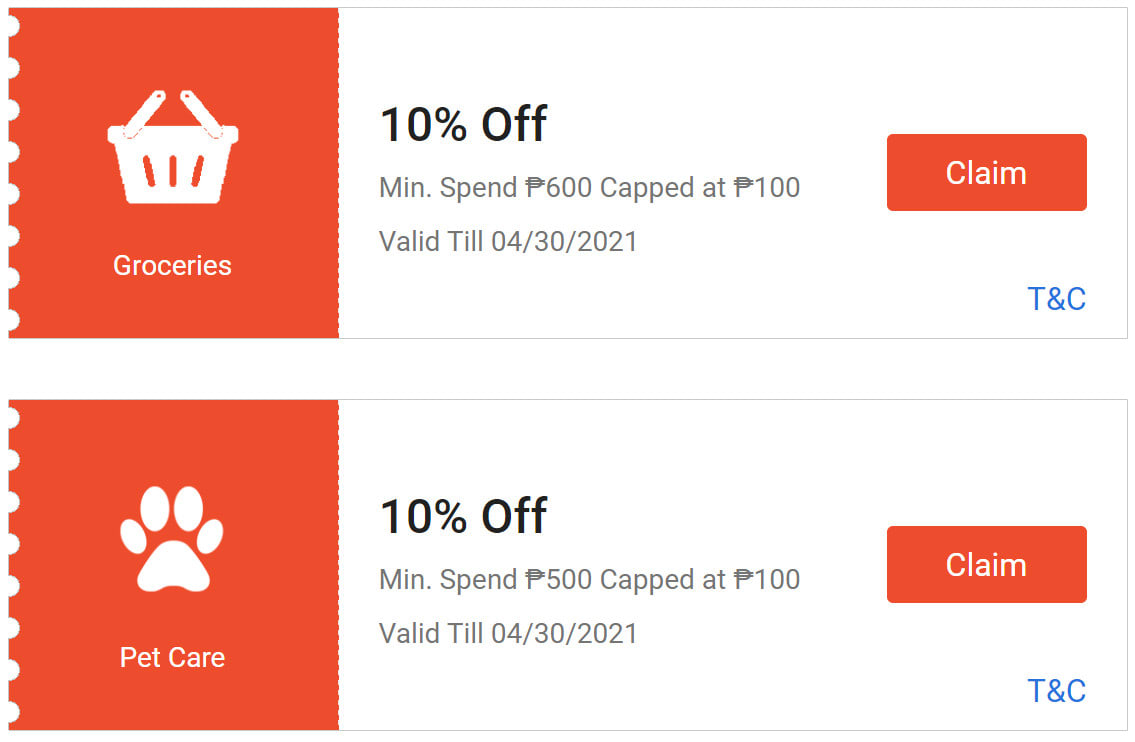The image size is (1135, 742).
Task: Click the Pet Care 10% Off heading
Action: click(x=463, y=516)
